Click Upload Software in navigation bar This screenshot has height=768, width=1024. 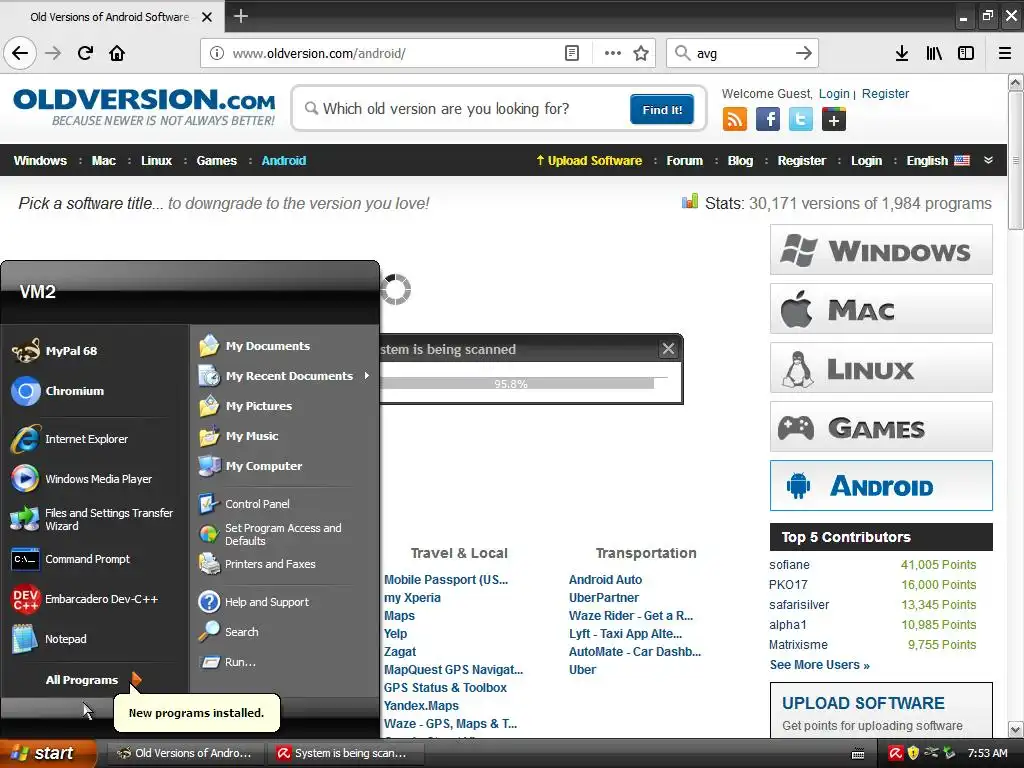[588, 161]
